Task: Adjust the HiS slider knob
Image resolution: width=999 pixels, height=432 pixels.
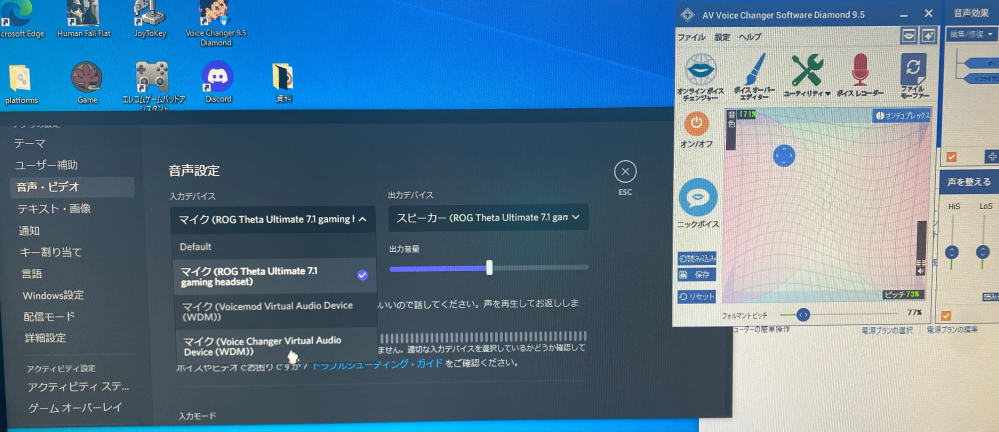Action: click(x=952, y=252)
